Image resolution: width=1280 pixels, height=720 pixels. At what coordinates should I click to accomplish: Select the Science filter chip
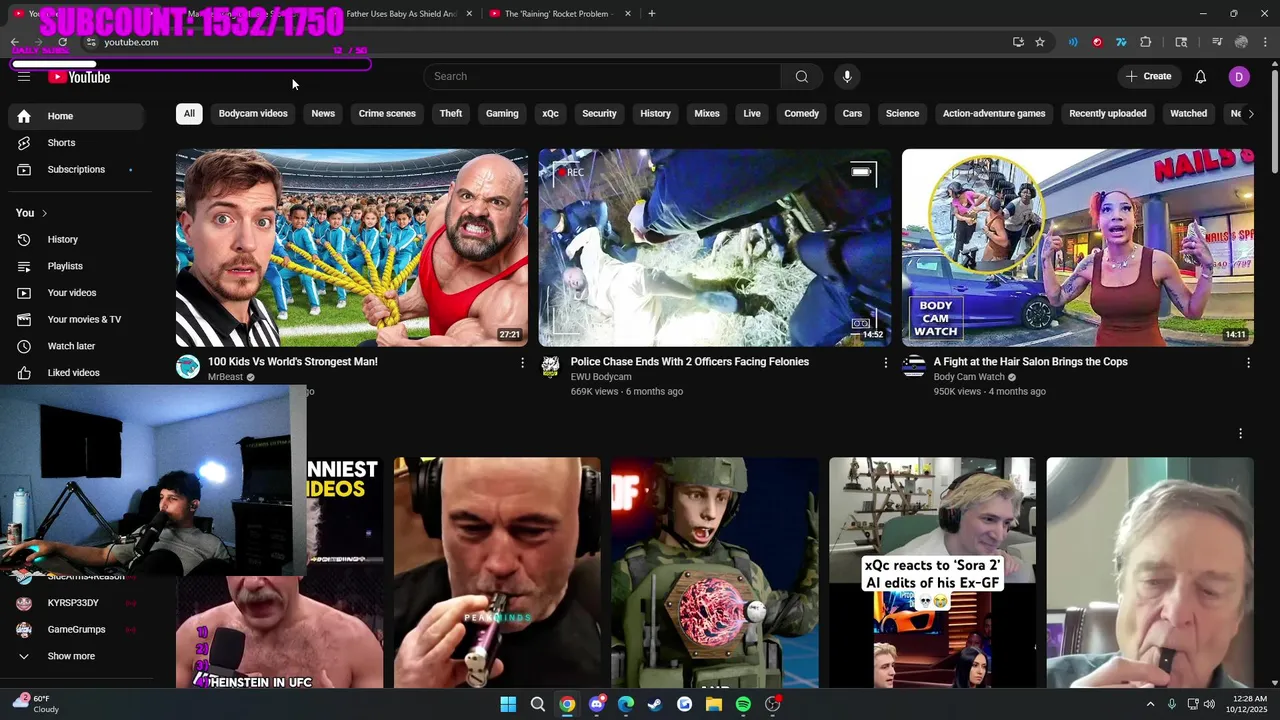point(902,114)
